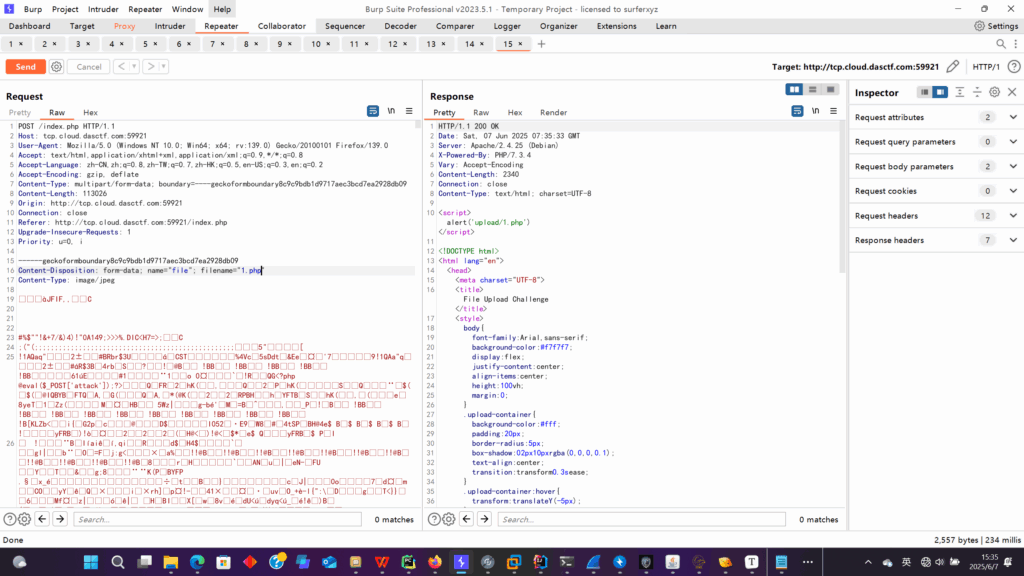The image size is (1024, 576).
Task: Show hidden system tray icons
Action: 868,562
